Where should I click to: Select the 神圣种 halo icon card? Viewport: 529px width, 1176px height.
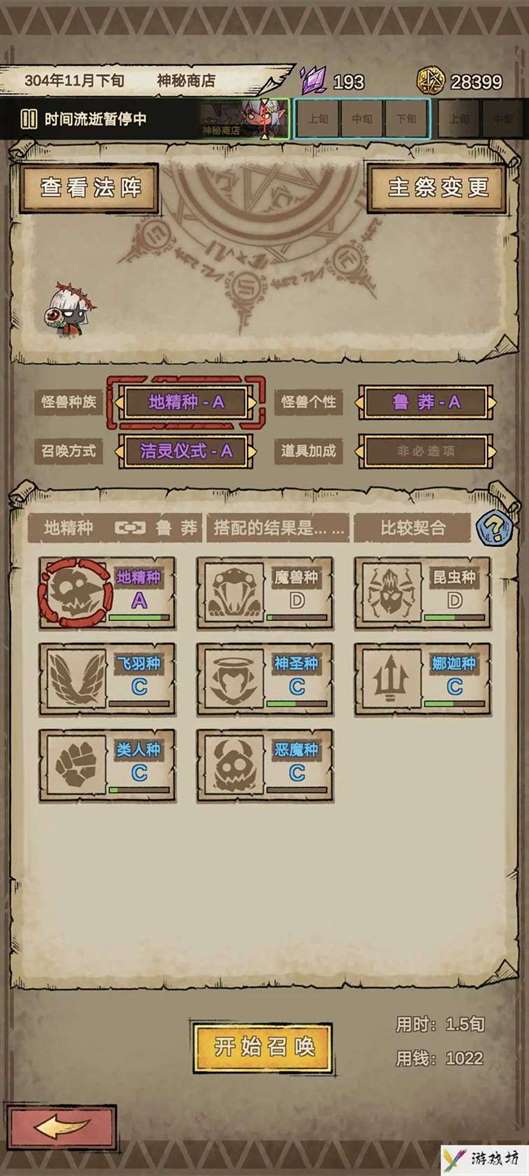tap(265, 679)
